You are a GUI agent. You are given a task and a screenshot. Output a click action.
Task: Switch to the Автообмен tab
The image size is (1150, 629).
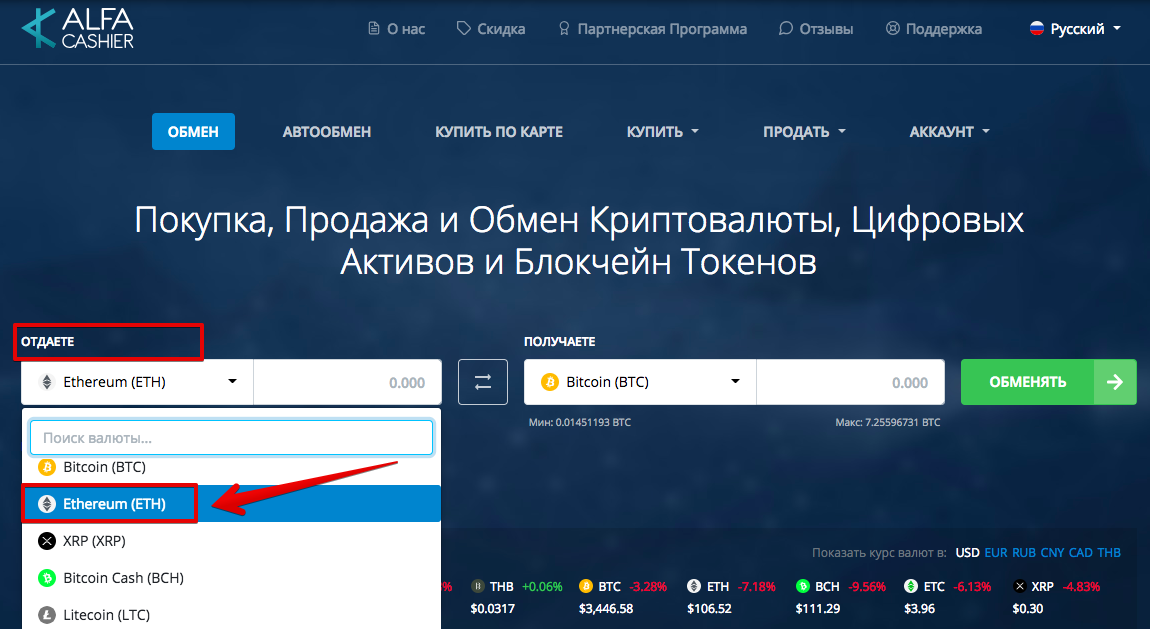pos(326,132)
